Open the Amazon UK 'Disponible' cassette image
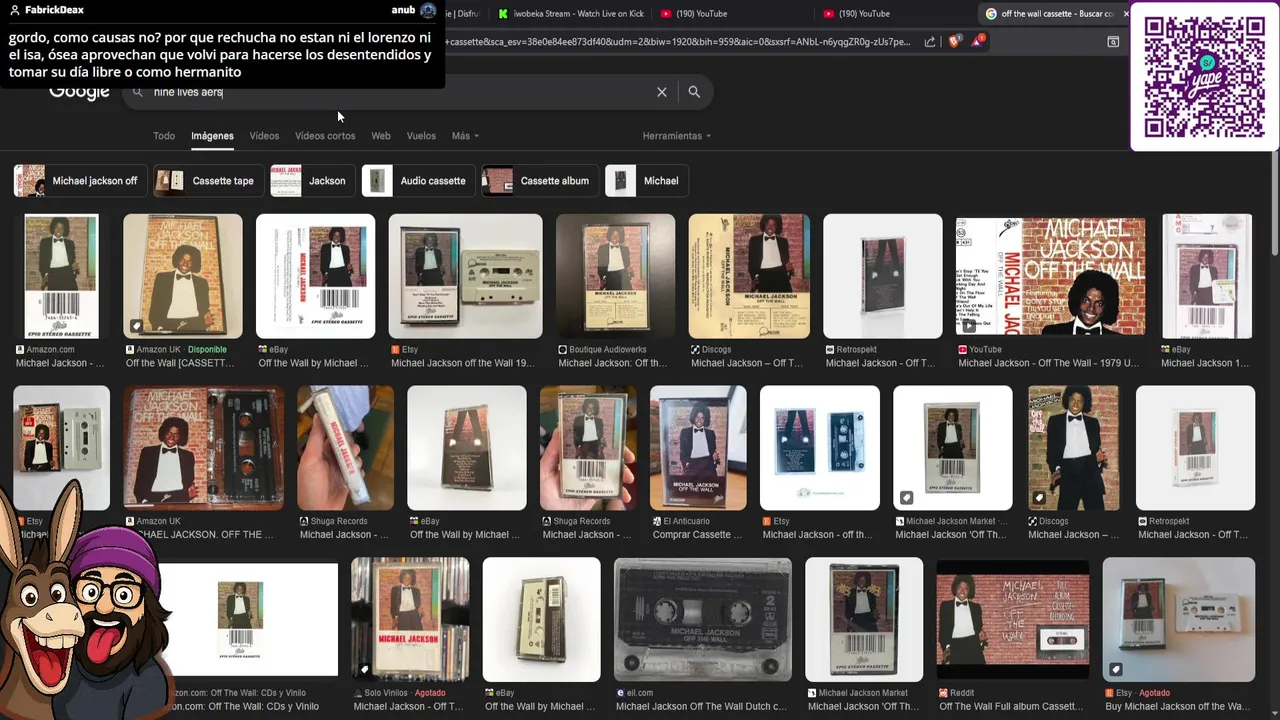The width and height of the screenshot is (1280, 720). click(183, 276)
